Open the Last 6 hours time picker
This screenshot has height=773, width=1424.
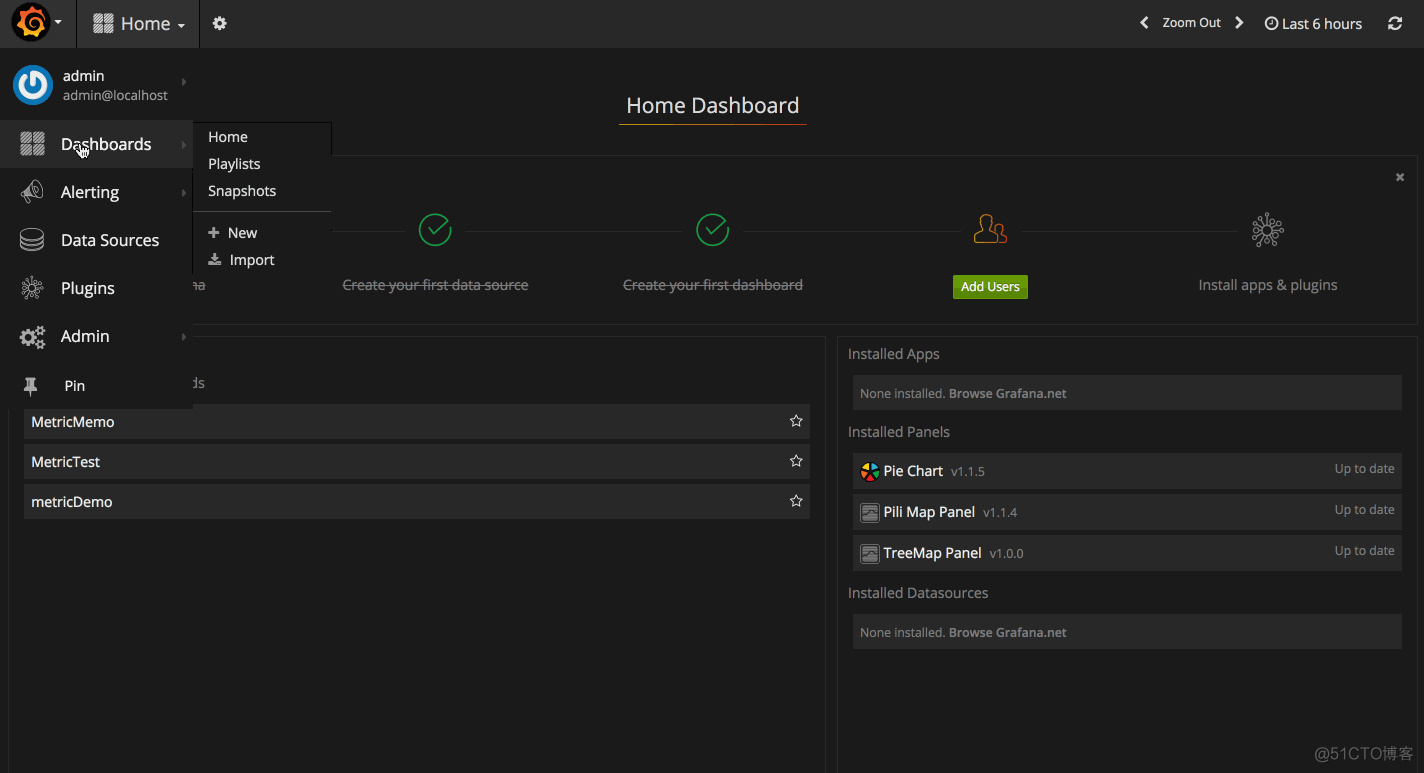tap(1313, 23)
